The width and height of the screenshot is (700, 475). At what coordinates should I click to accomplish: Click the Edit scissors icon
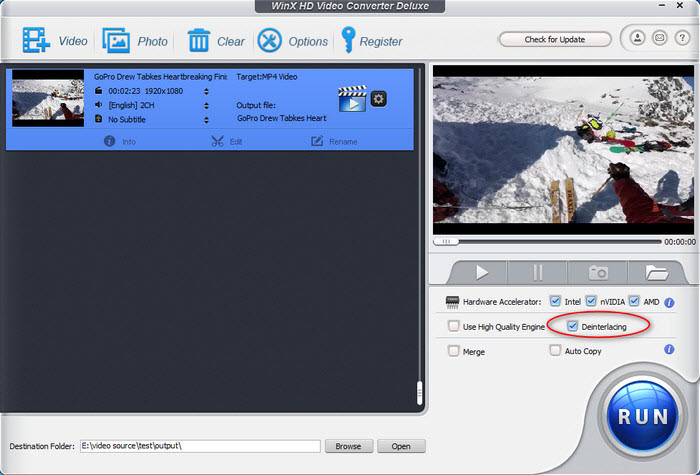[218, 141]
